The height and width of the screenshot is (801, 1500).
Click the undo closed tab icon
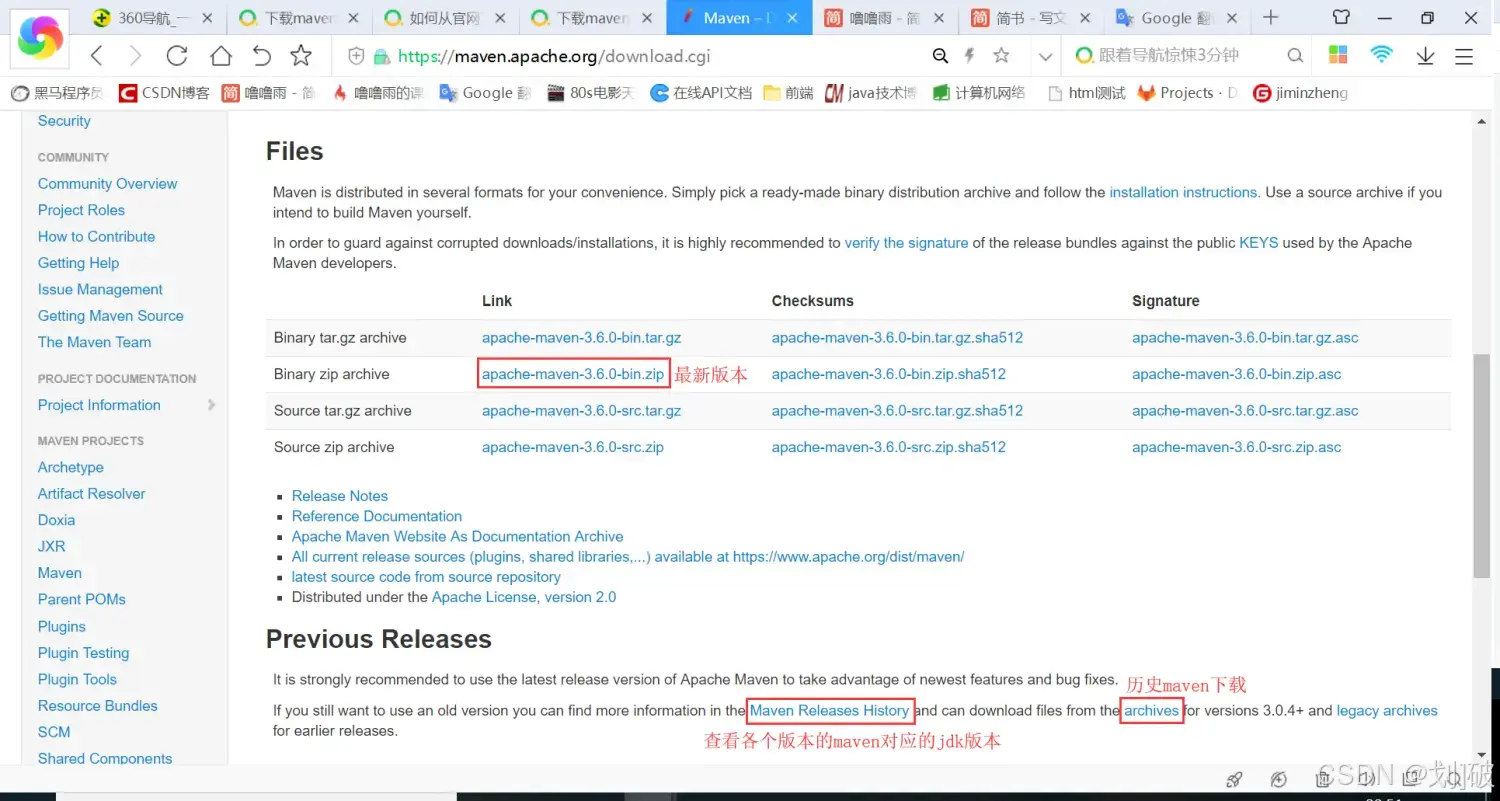261,56
